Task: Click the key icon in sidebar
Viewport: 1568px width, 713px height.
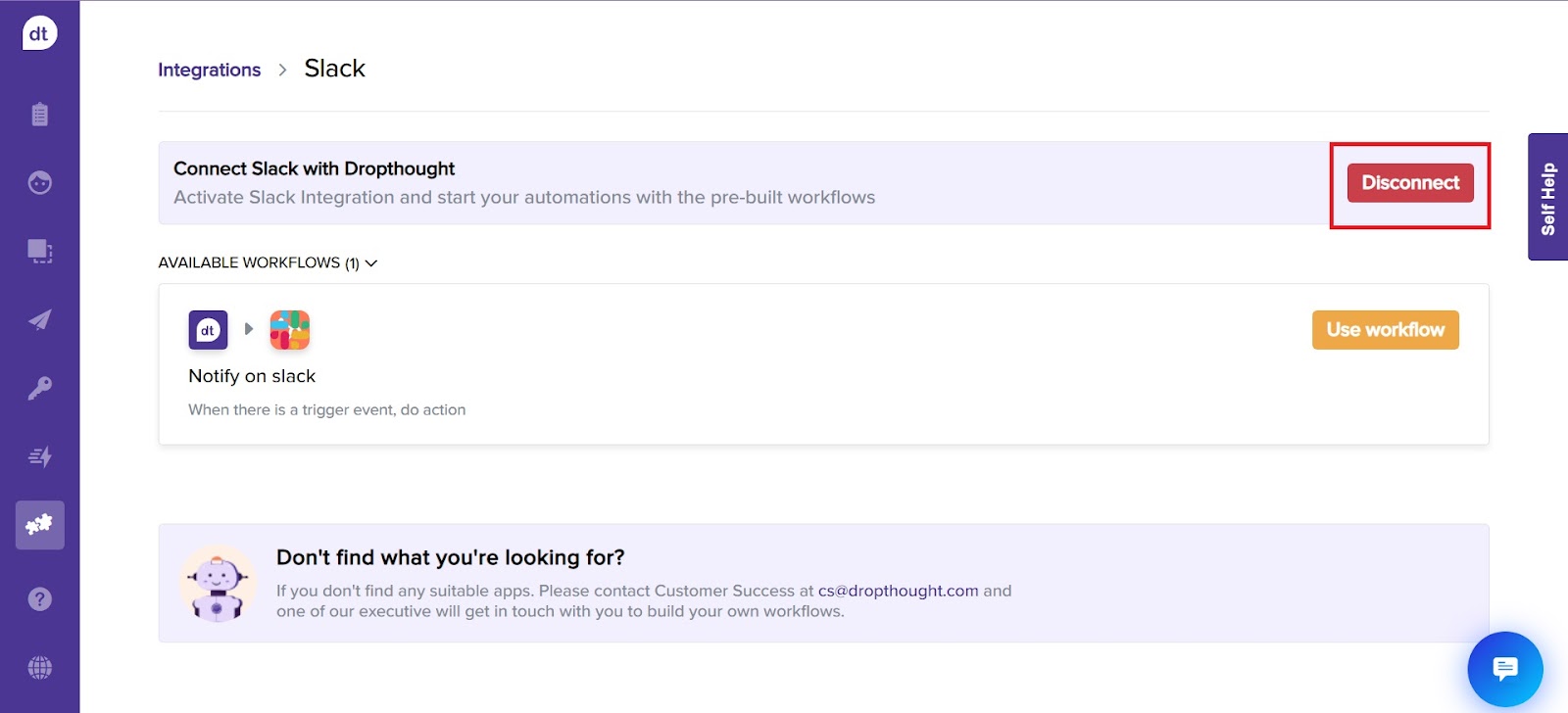Action: [39, 389]
